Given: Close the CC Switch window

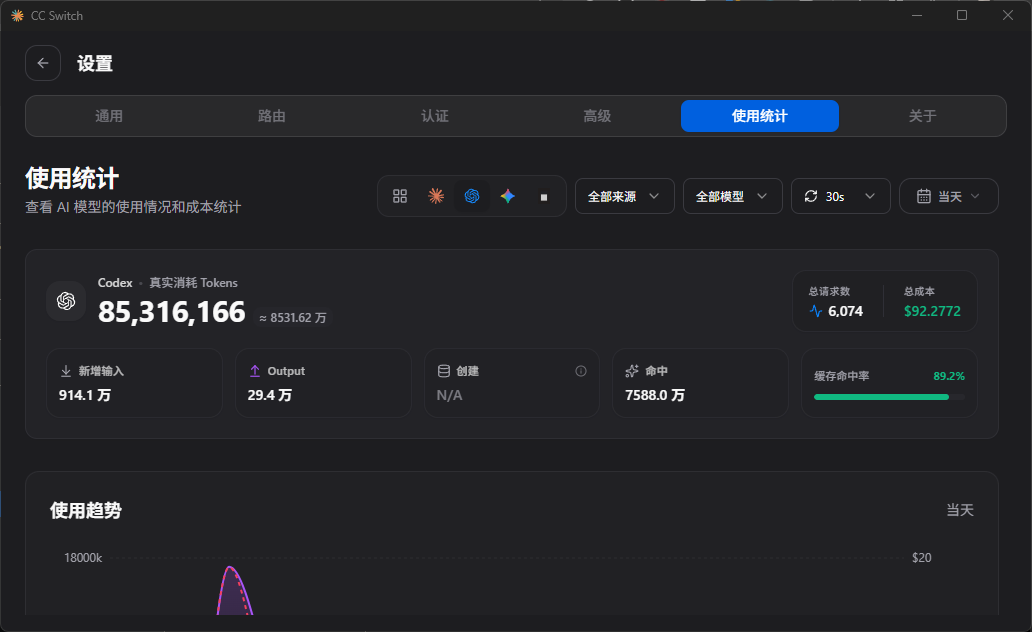Looking at the screenshot, I should tap(1008, 15).
